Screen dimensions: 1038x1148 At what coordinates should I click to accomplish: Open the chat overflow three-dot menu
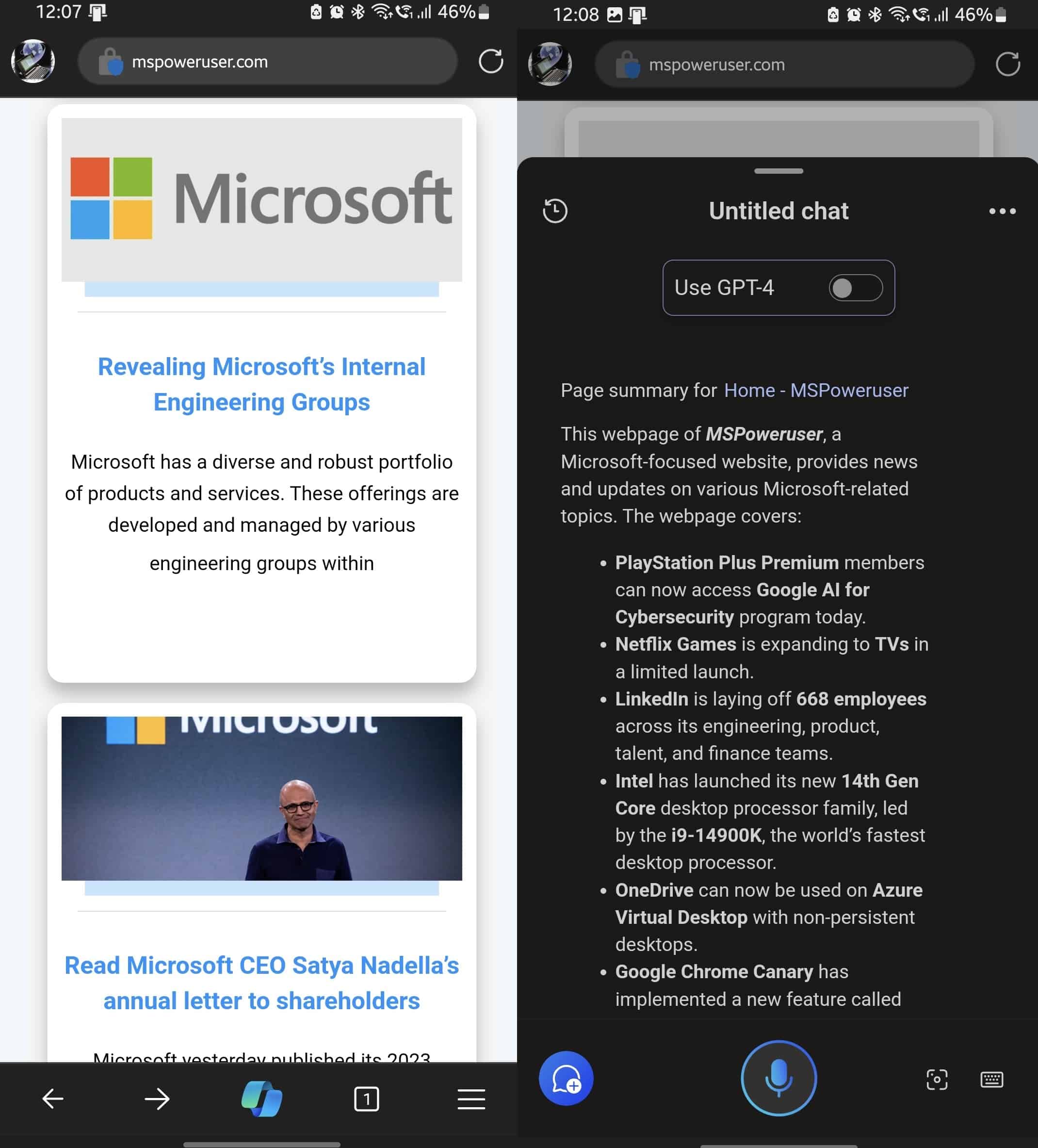(1002, 211)
